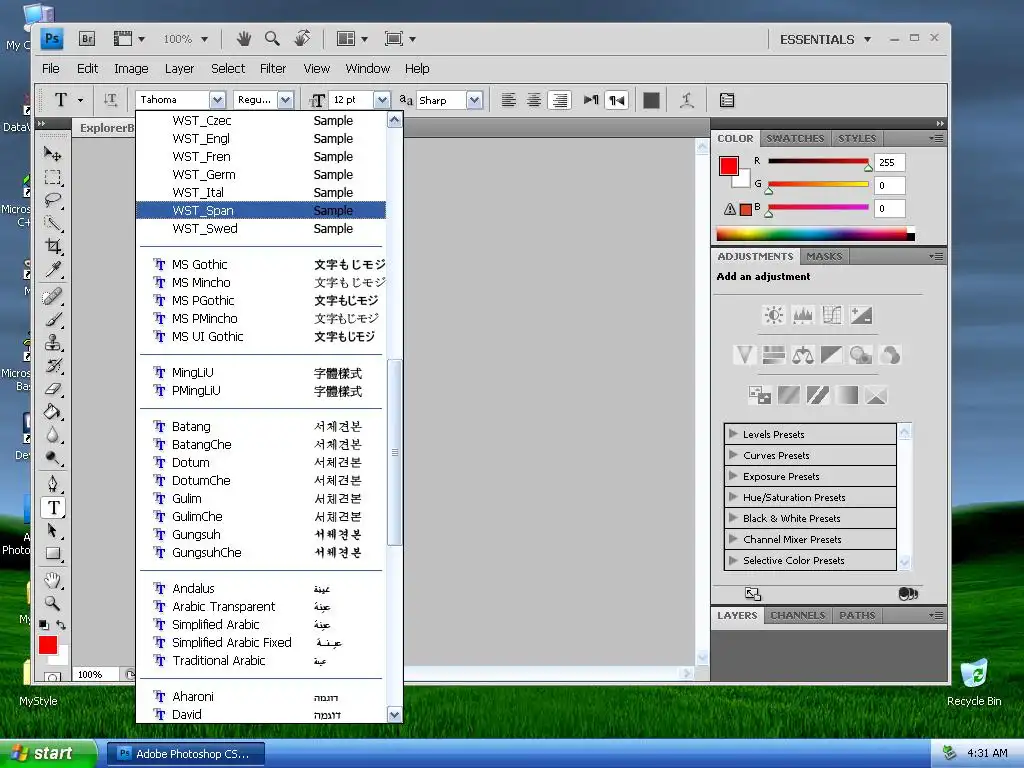Click the Exposure adjustment icon
1024x768 pixels.
point(861,315)
